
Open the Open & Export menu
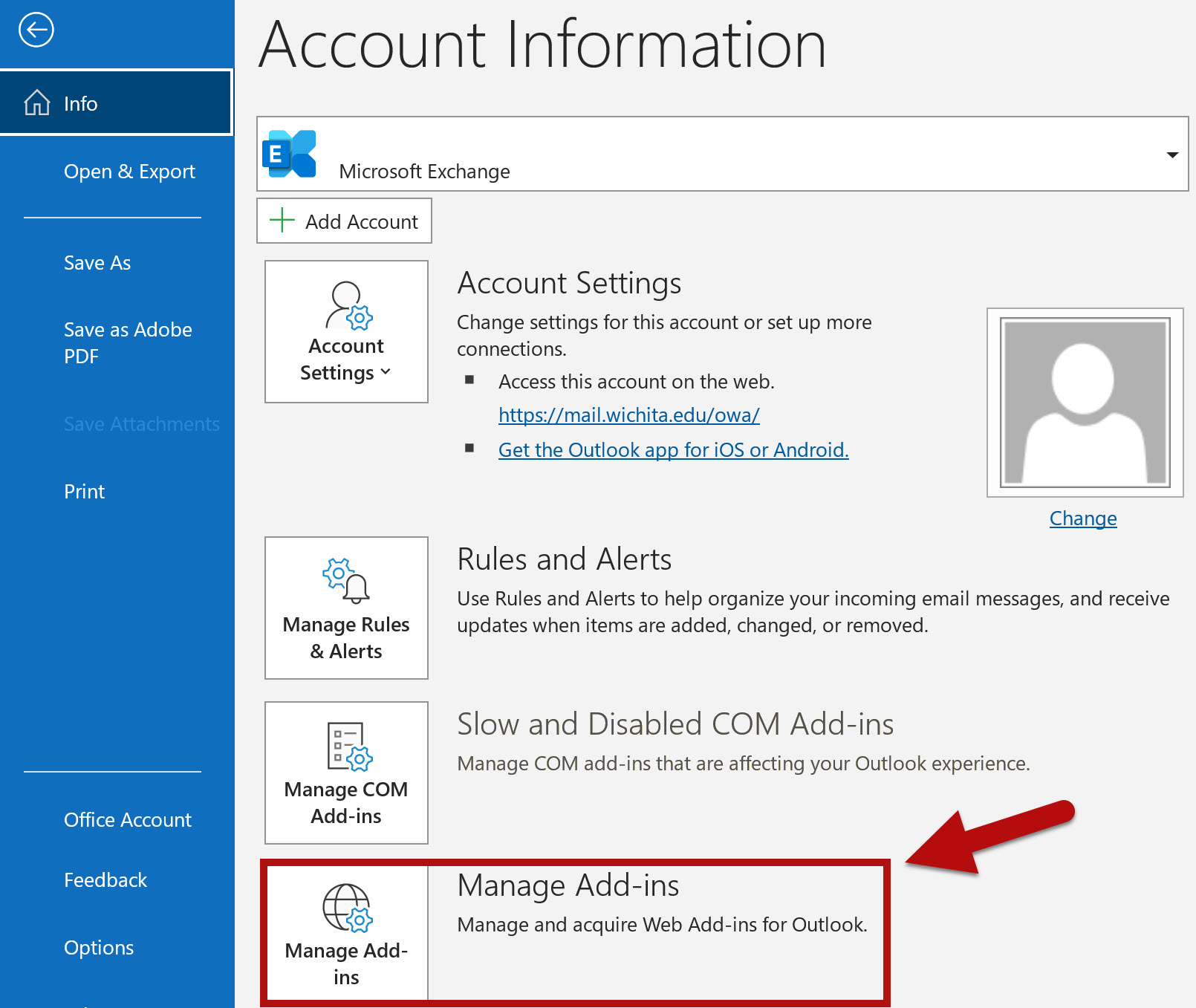click(129, 172)
